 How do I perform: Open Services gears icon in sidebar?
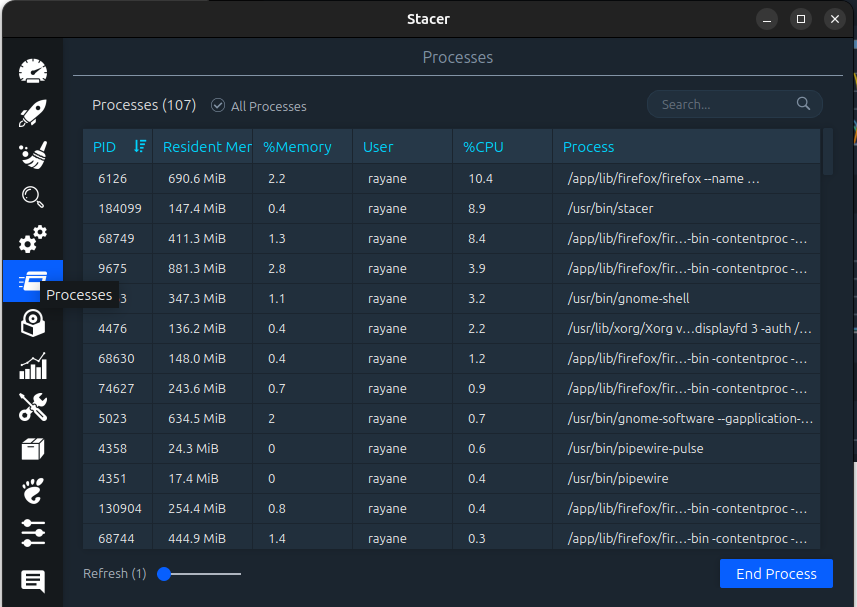tap(33, 239)
